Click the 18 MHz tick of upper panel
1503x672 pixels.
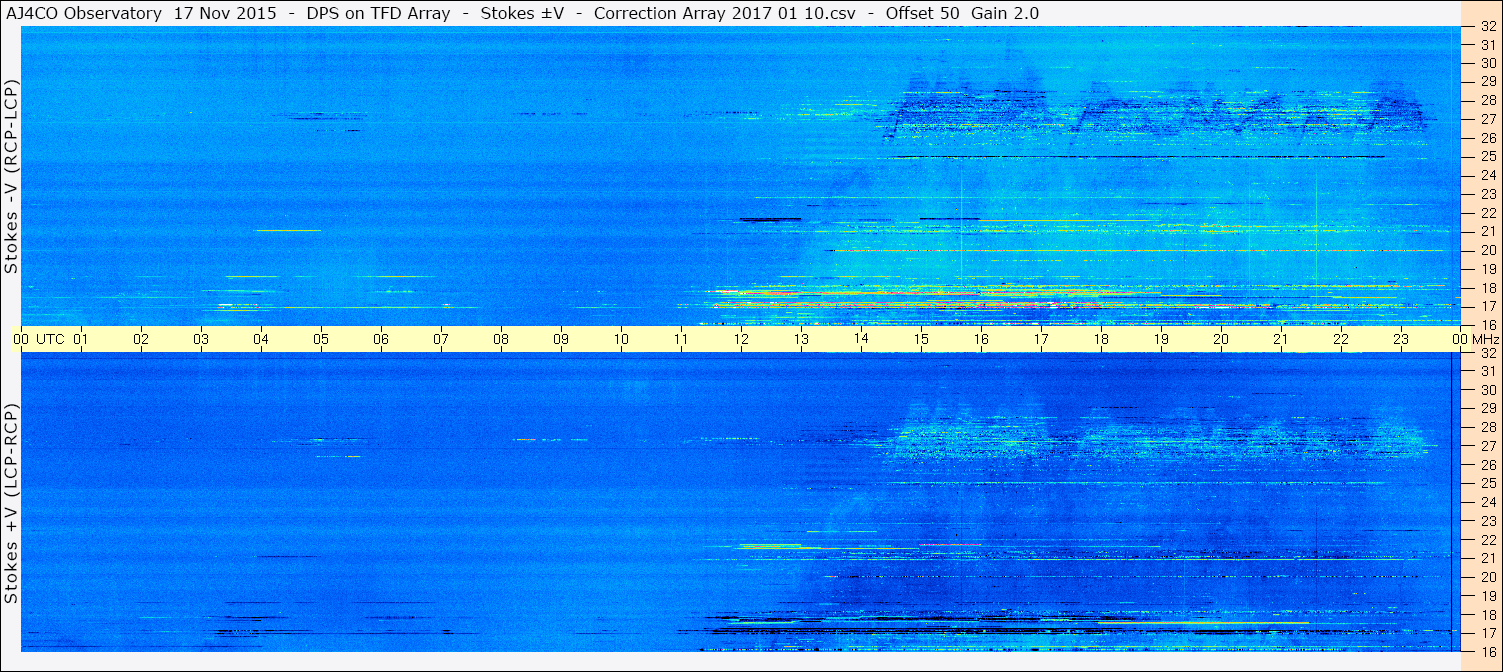(x=1488, y=287)
